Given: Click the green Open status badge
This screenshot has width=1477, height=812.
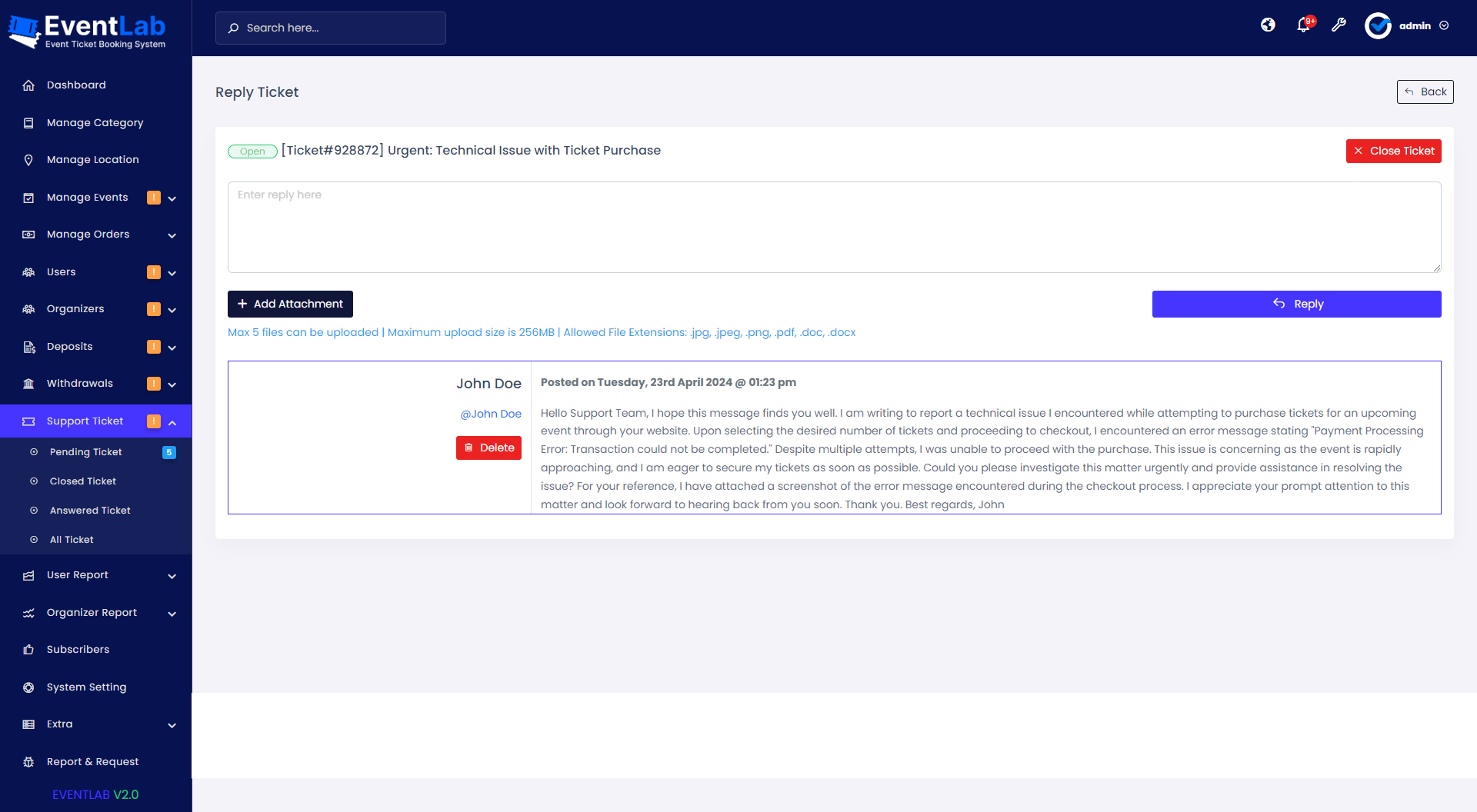Looking at the screenshot, I should click(252, 151).
